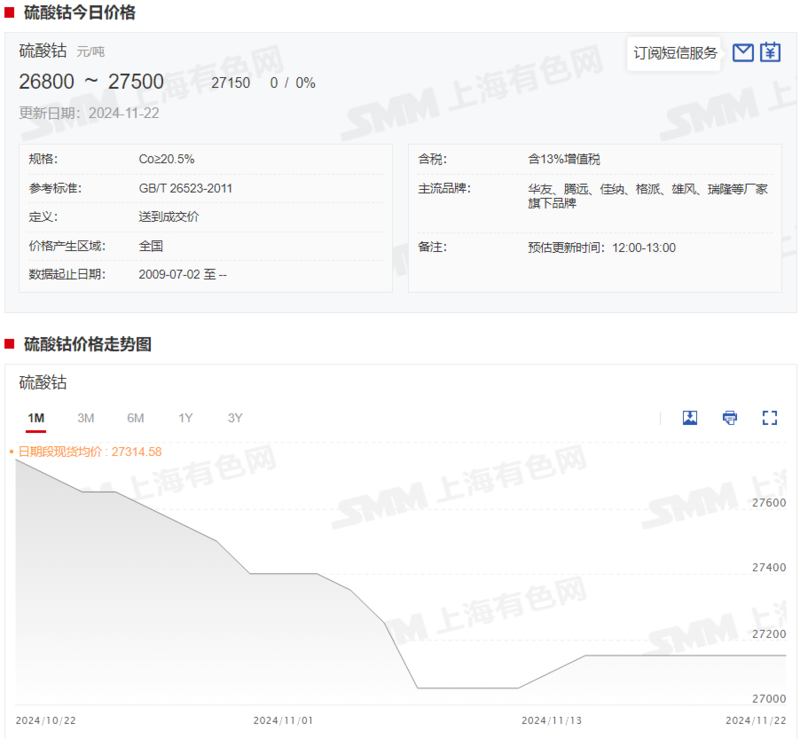Click the standard GB/T 26523-2011

(185, 188)
